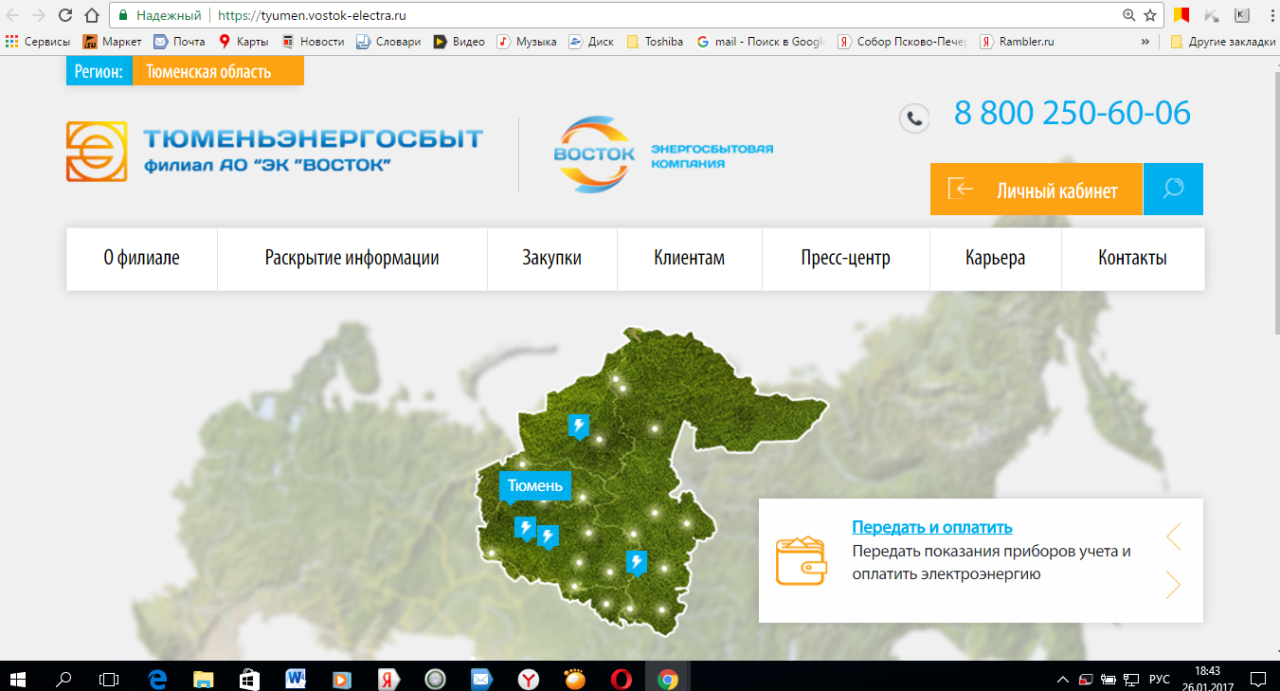The width and height of the screenshot is (1280, 691).
Task: Open the Раскрытие информации menu
Action: click(x=352, y=258)
